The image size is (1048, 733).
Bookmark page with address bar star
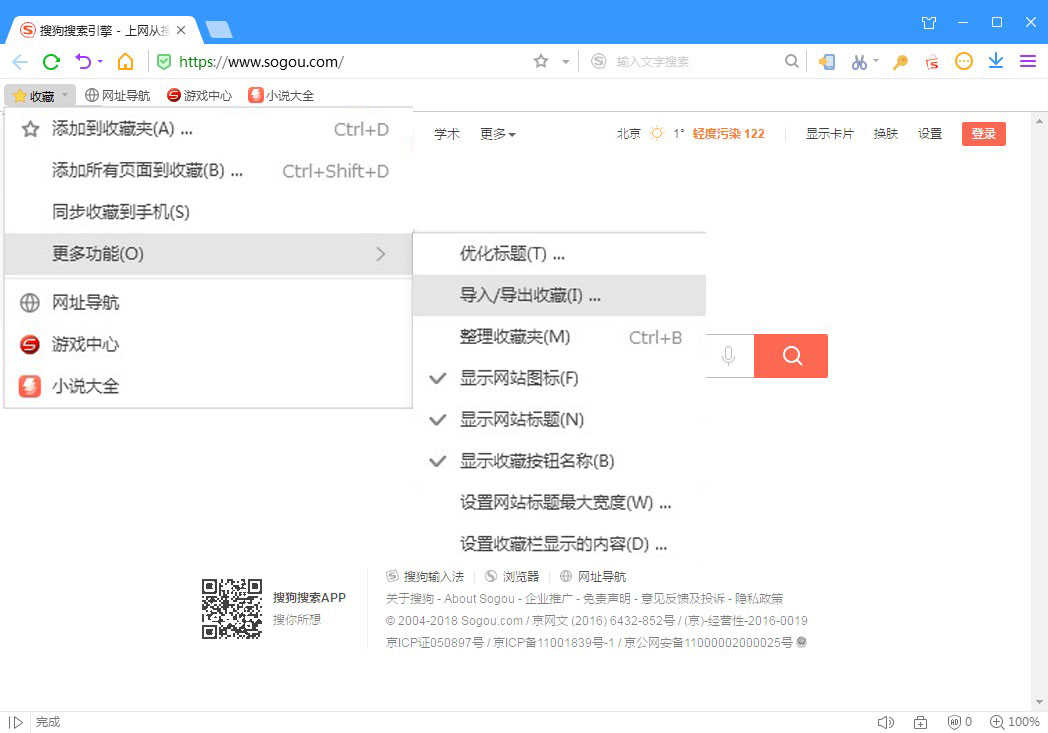(541, 61)
